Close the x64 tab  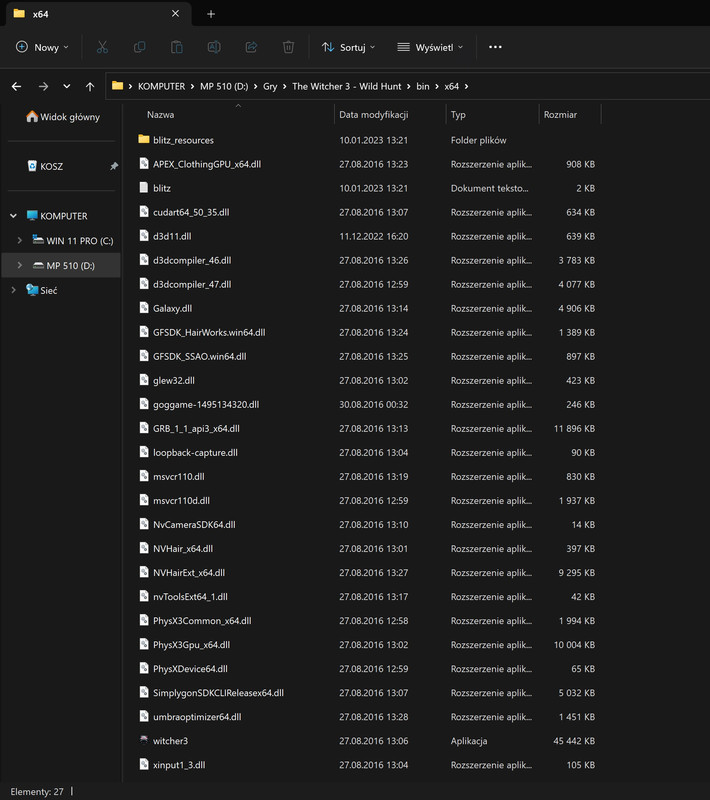coord(175,13)
